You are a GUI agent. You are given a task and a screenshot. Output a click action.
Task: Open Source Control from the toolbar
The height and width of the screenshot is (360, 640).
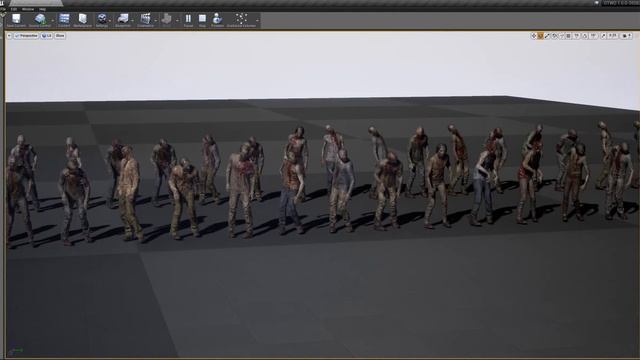pos(40,20)
